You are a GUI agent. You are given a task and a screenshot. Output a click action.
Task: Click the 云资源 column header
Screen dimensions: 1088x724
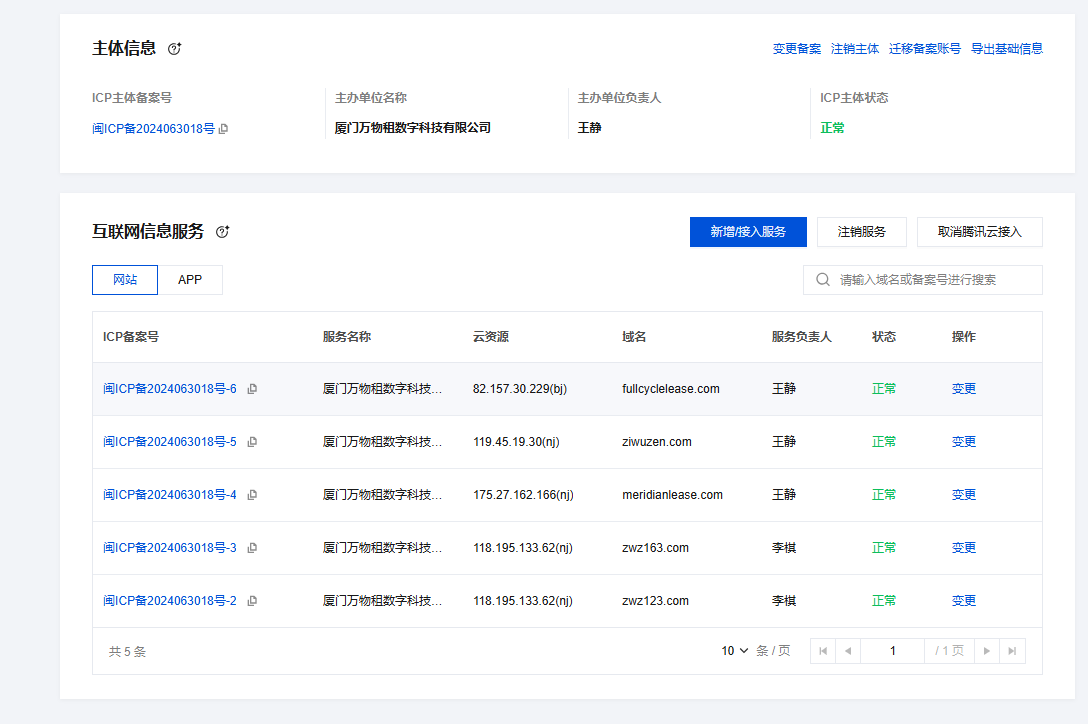(491, 337)
